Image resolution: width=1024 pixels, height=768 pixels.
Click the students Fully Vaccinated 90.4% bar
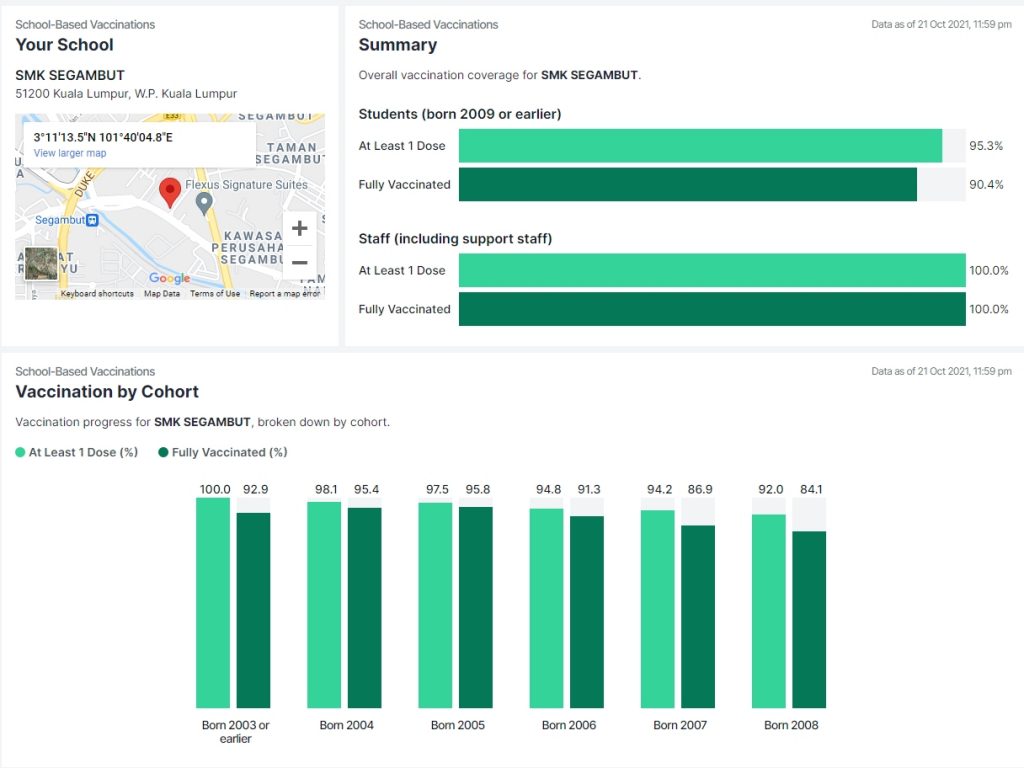coord(688,184)
